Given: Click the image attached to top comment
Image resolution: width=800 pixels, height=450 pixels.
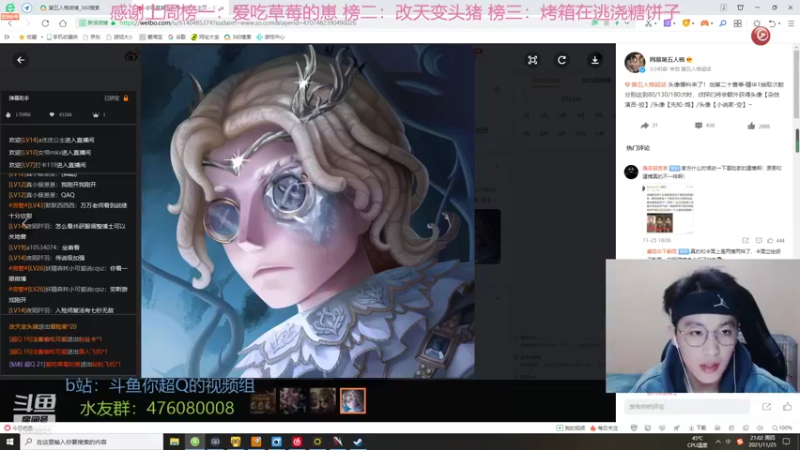Looking at the screenshot, I should 668,209.
